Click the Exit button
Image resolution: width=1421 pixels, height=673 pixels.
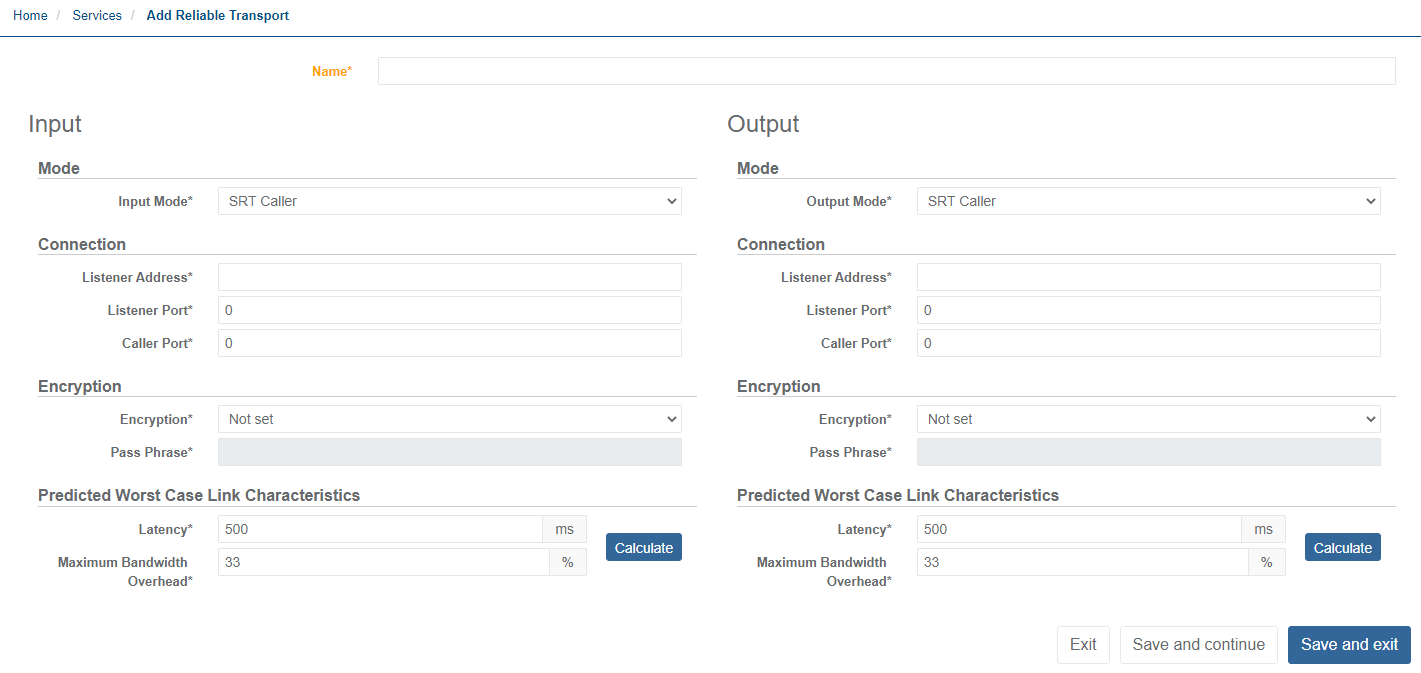click(1083, 645)
